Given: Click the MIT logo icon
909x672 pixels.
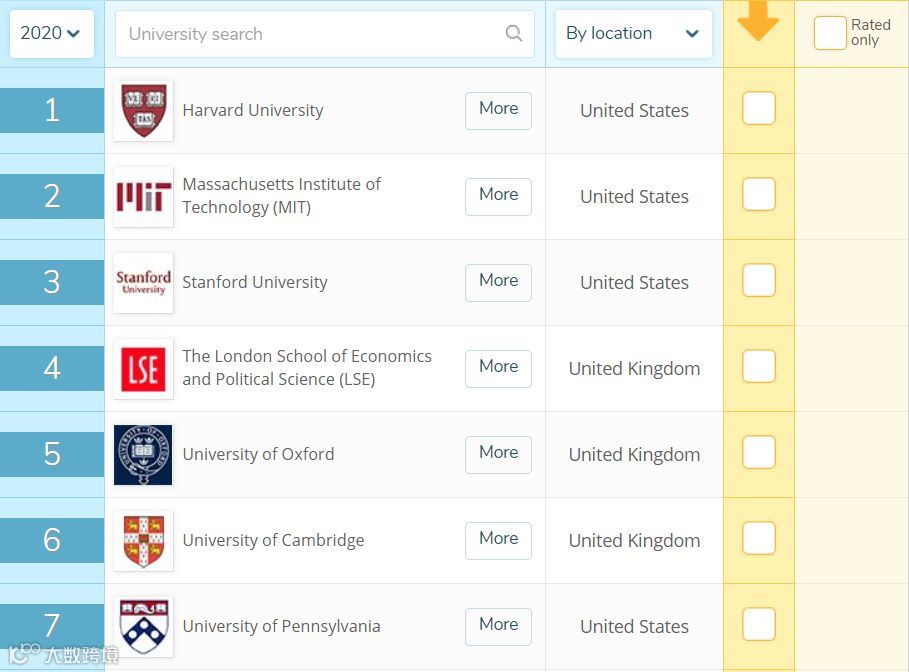Looking at the screenshot, I should coord(143,196).
